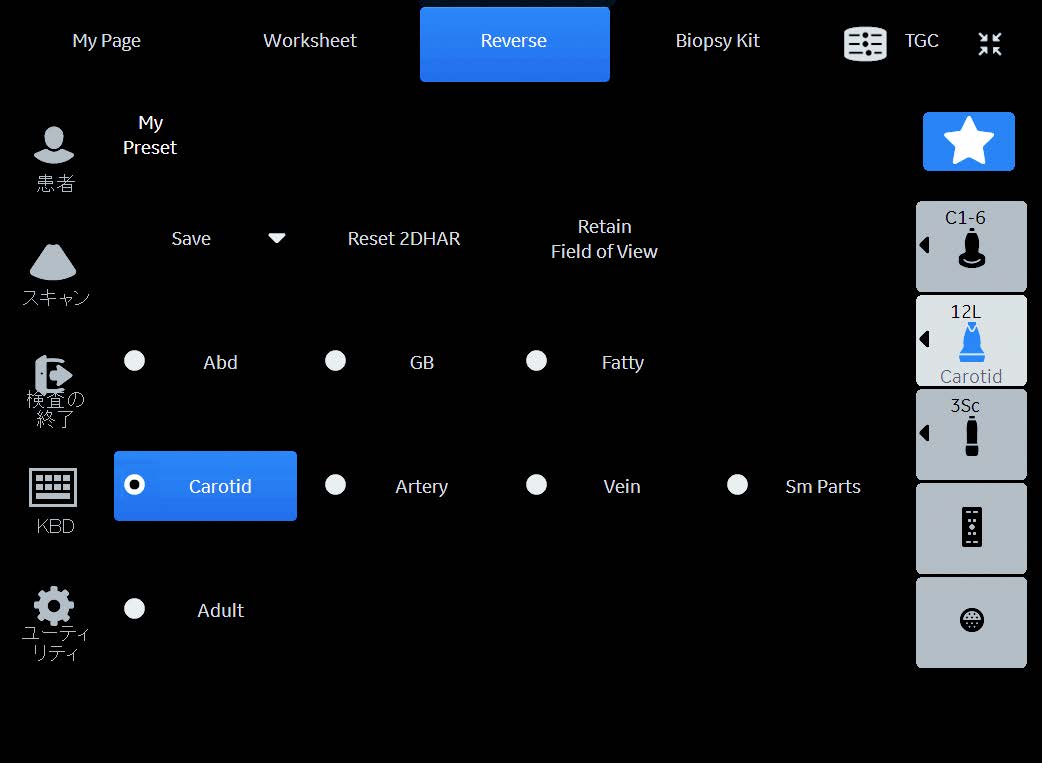Select the Abd preset radio button
1042x763 pixels.
pos(135,361)
